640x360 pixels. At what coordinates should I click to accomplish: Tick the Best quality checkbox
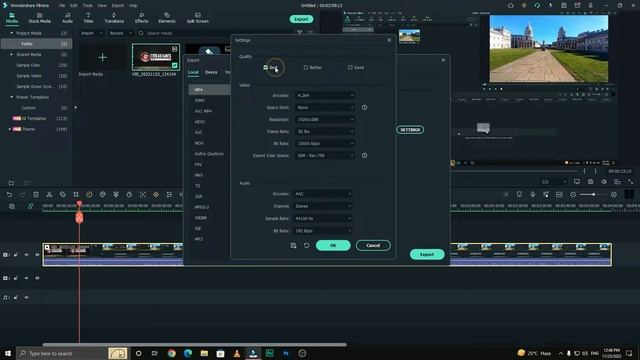(266, 67)
